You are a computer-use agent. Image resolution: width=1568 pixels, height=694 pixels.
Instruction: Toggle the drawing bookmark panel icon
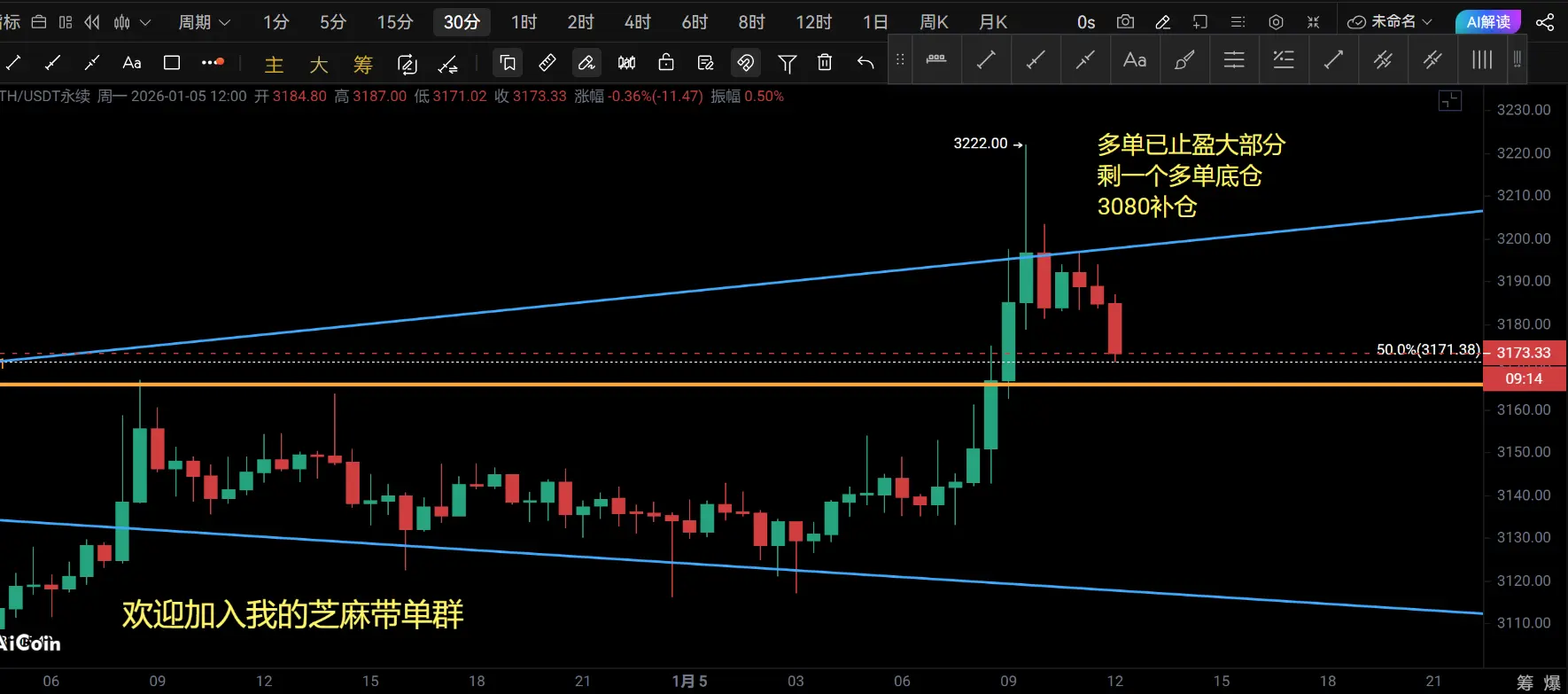(x=508, y=62)
